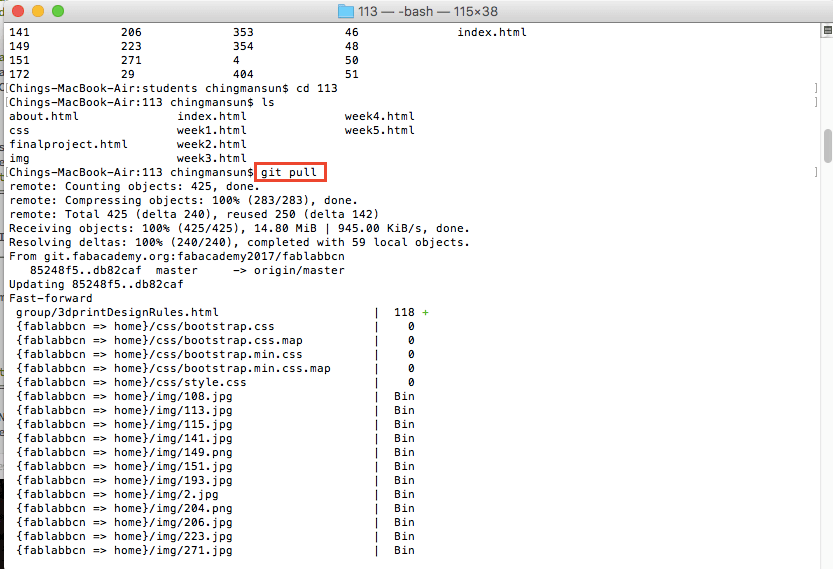Click 'remote: Counting objects: 425, done.' line

click(134, 186)
